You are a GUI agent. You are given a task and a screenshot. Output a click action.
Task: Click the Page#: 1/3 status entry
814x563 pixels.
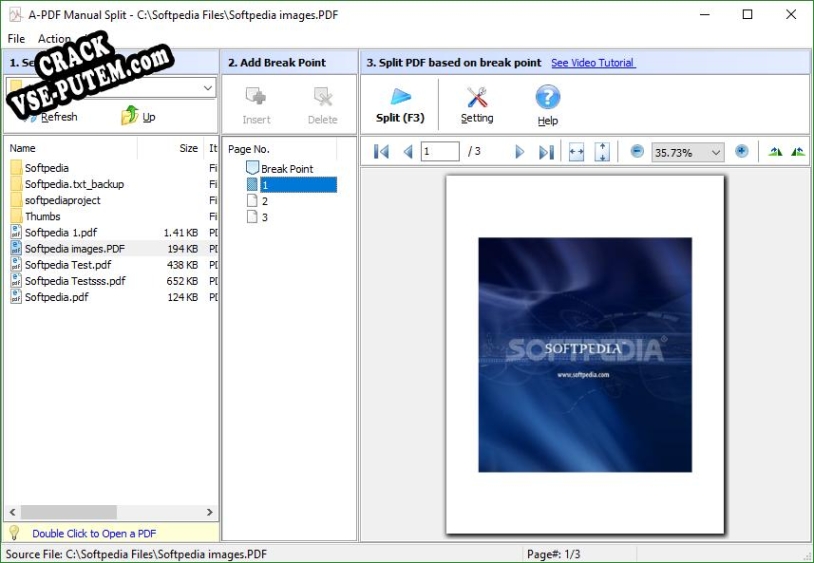pyautogui.click(x=553, y=554)
